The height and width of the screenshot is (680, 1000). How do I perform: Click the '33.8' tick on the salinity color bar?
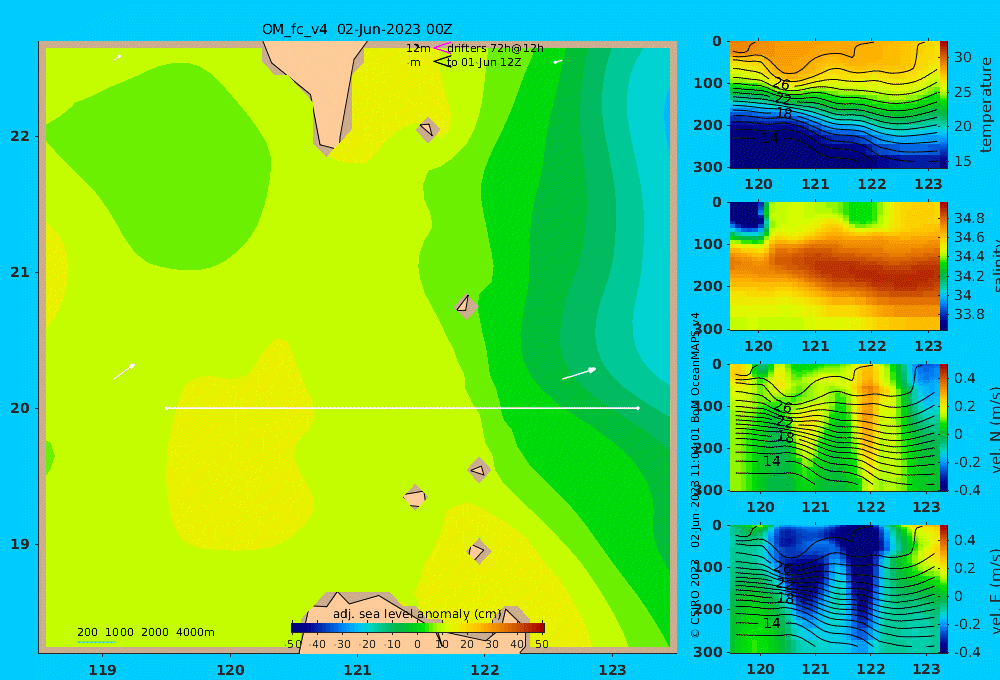969,314
